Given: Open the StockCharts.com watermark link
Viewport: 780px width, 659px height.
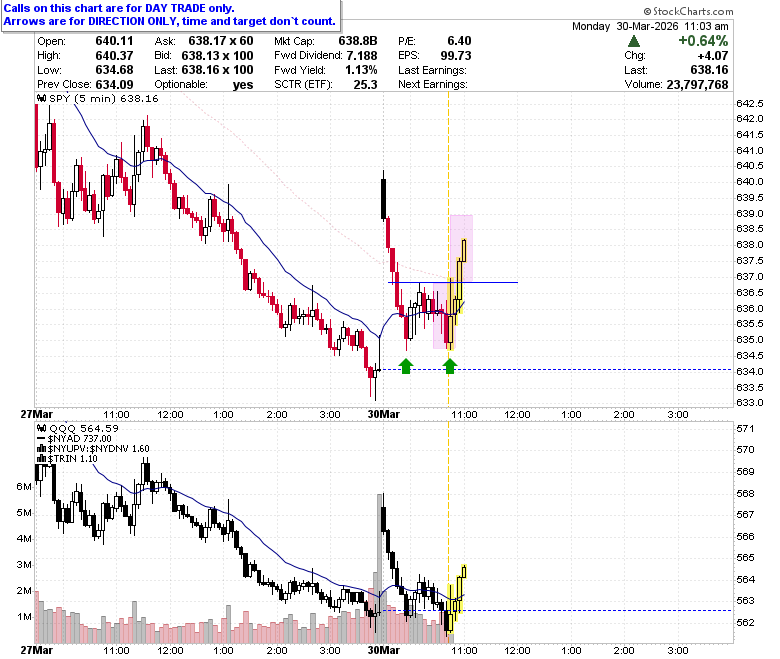Looking at the screenshot, I should point(688,11).
